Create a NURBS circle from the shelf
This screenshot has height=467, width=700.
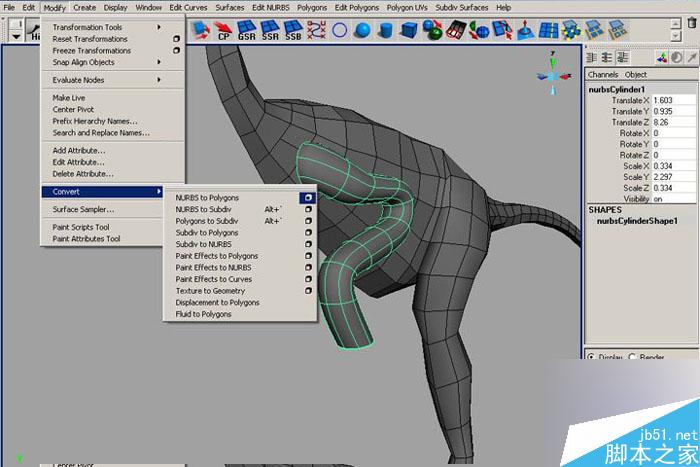click(340, 30)
